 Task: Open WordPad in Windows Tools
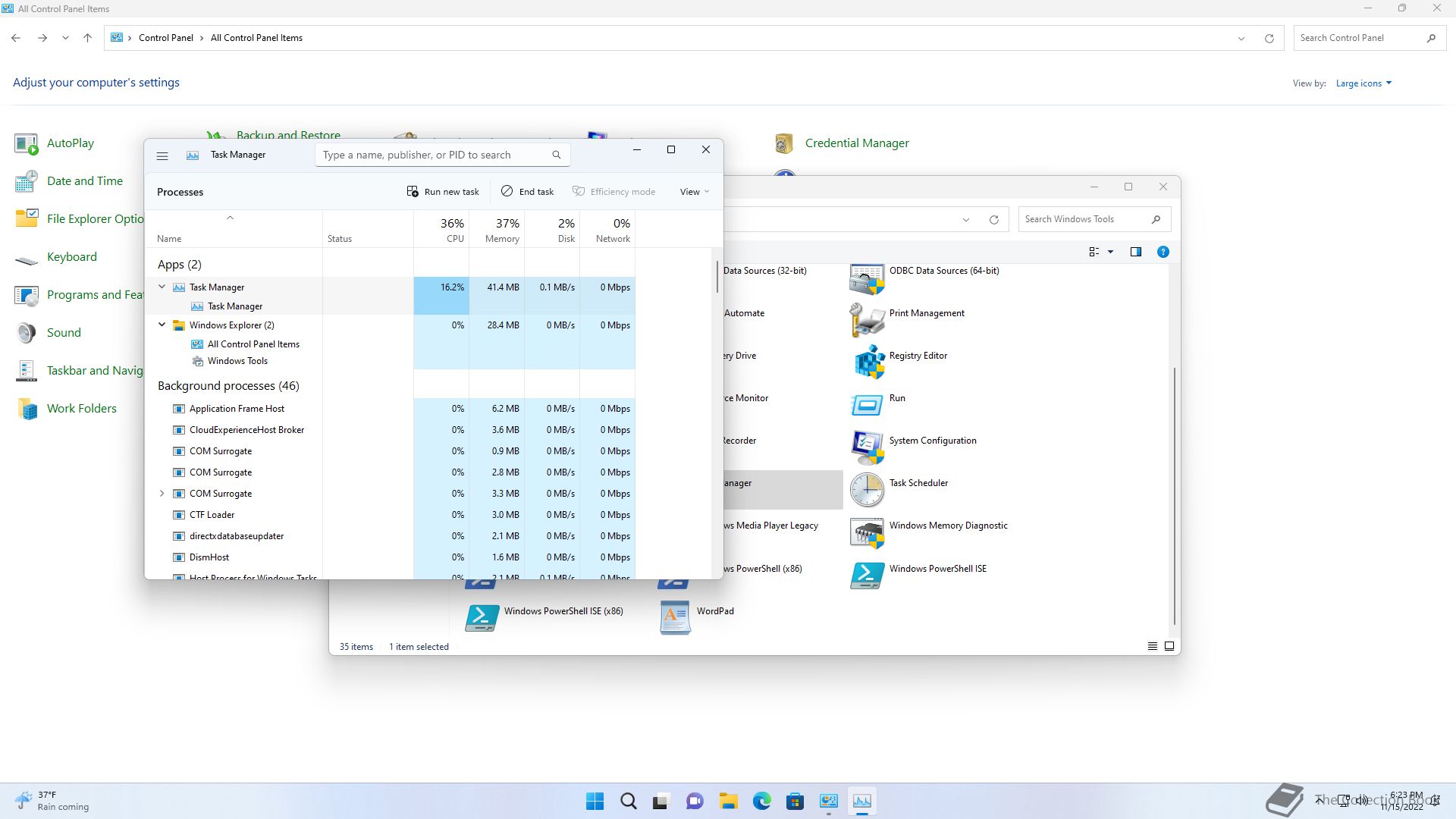click(x=697, y=619)
